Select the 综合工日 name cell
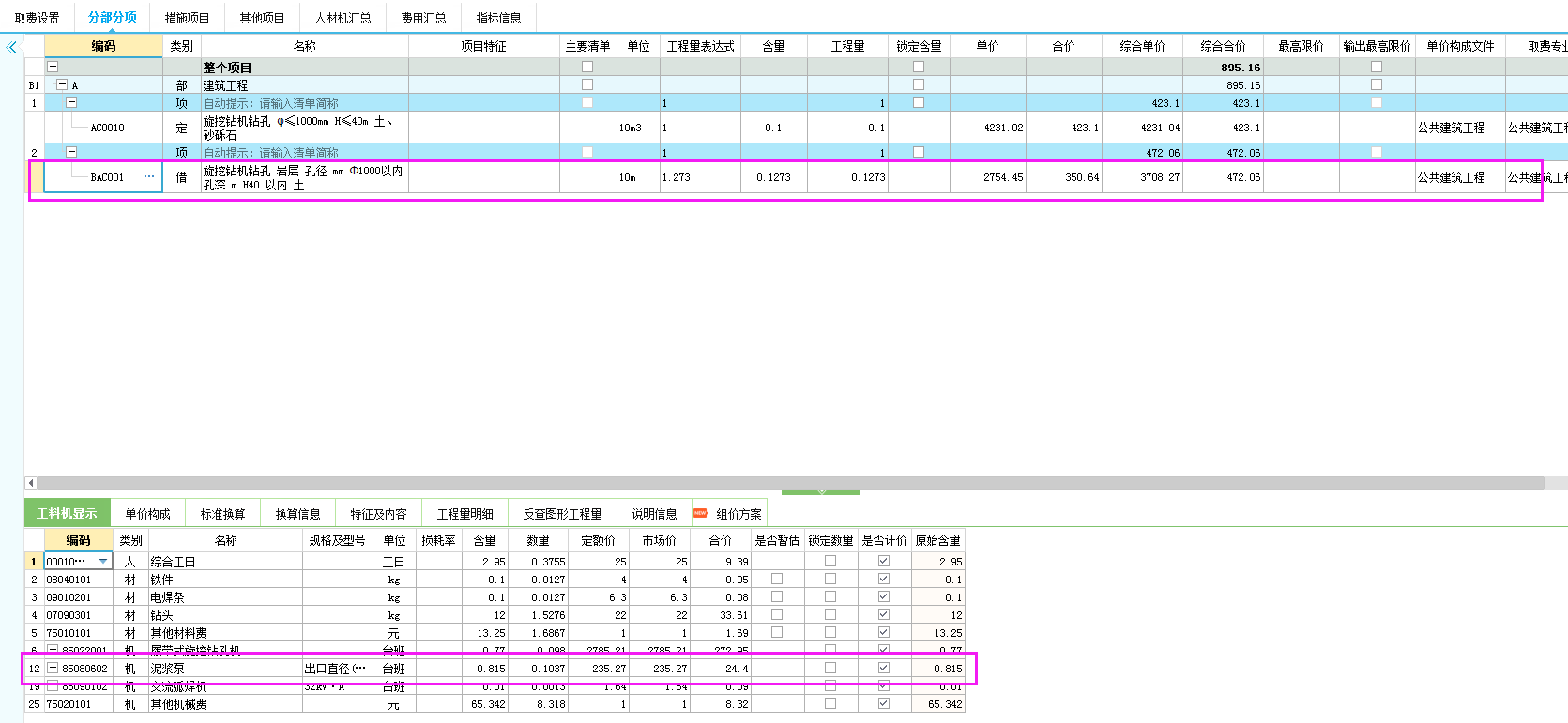The height and width of the screenshot is (723, 1568). pyautogui.click(x=225, y=562)
